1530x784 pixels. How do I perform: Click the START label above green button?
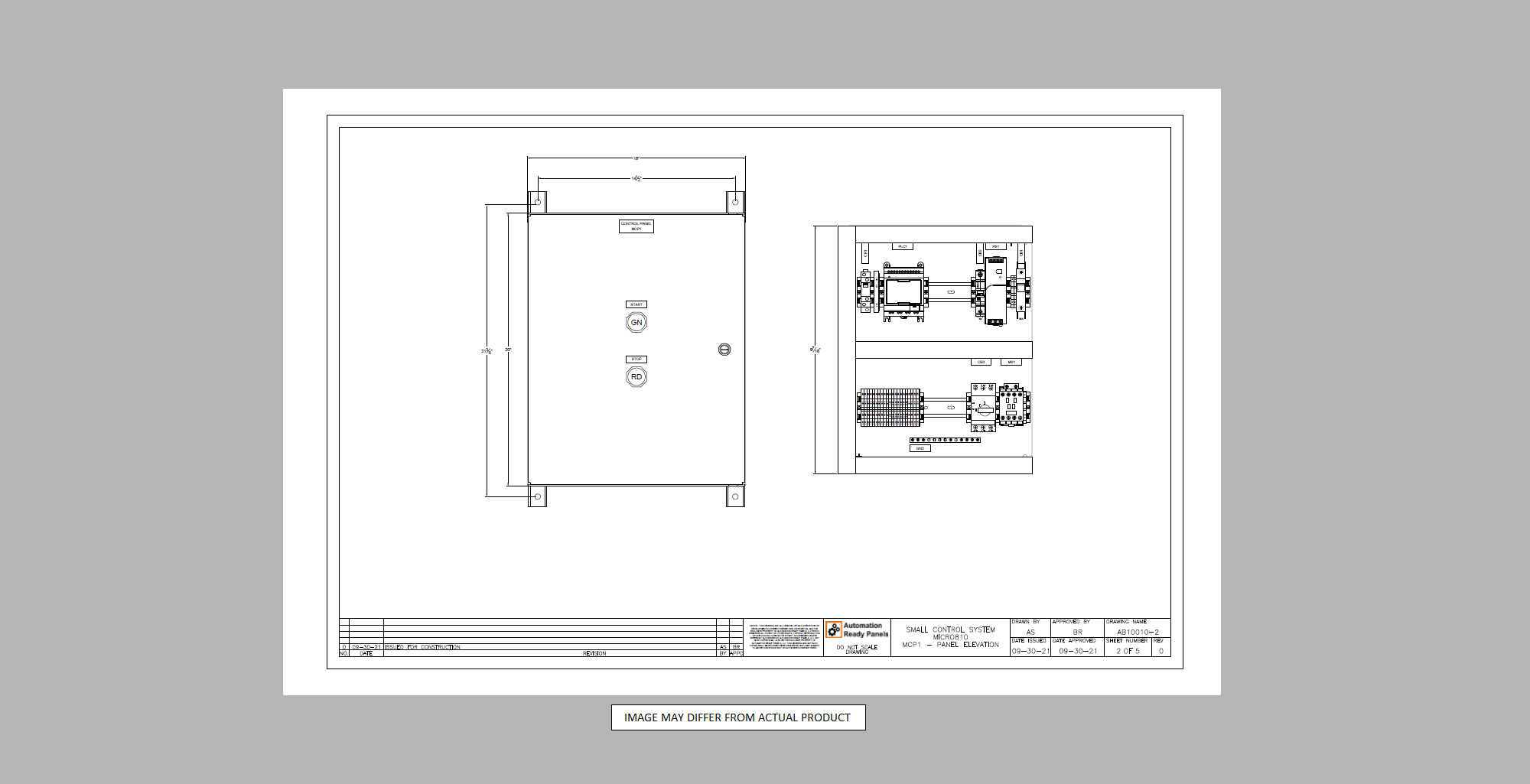pyautogui.click(x=636, y=304)
